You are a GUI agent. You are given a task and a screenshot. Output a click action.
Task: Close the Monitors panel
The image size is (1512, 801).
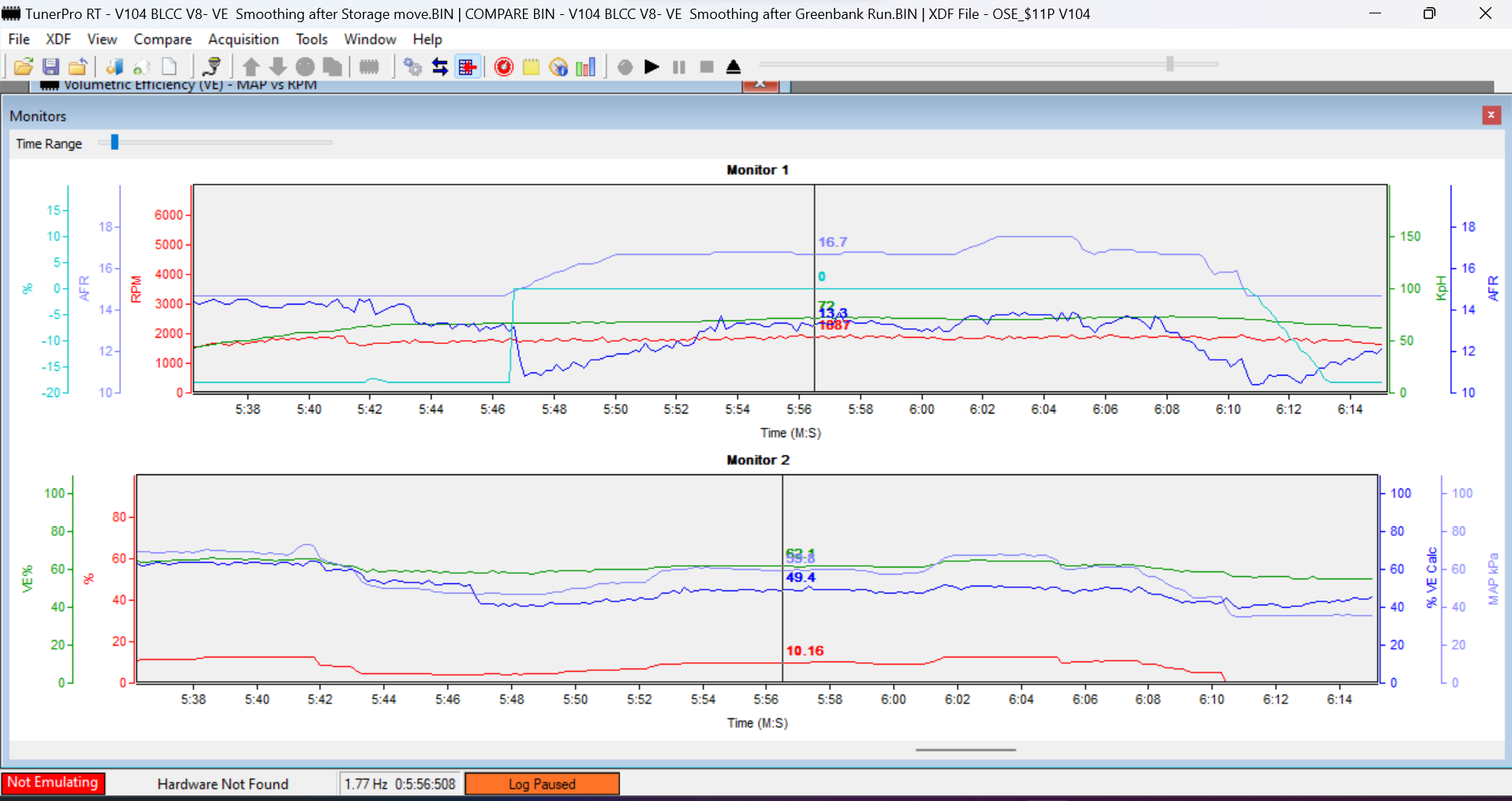click(1491, 115)
